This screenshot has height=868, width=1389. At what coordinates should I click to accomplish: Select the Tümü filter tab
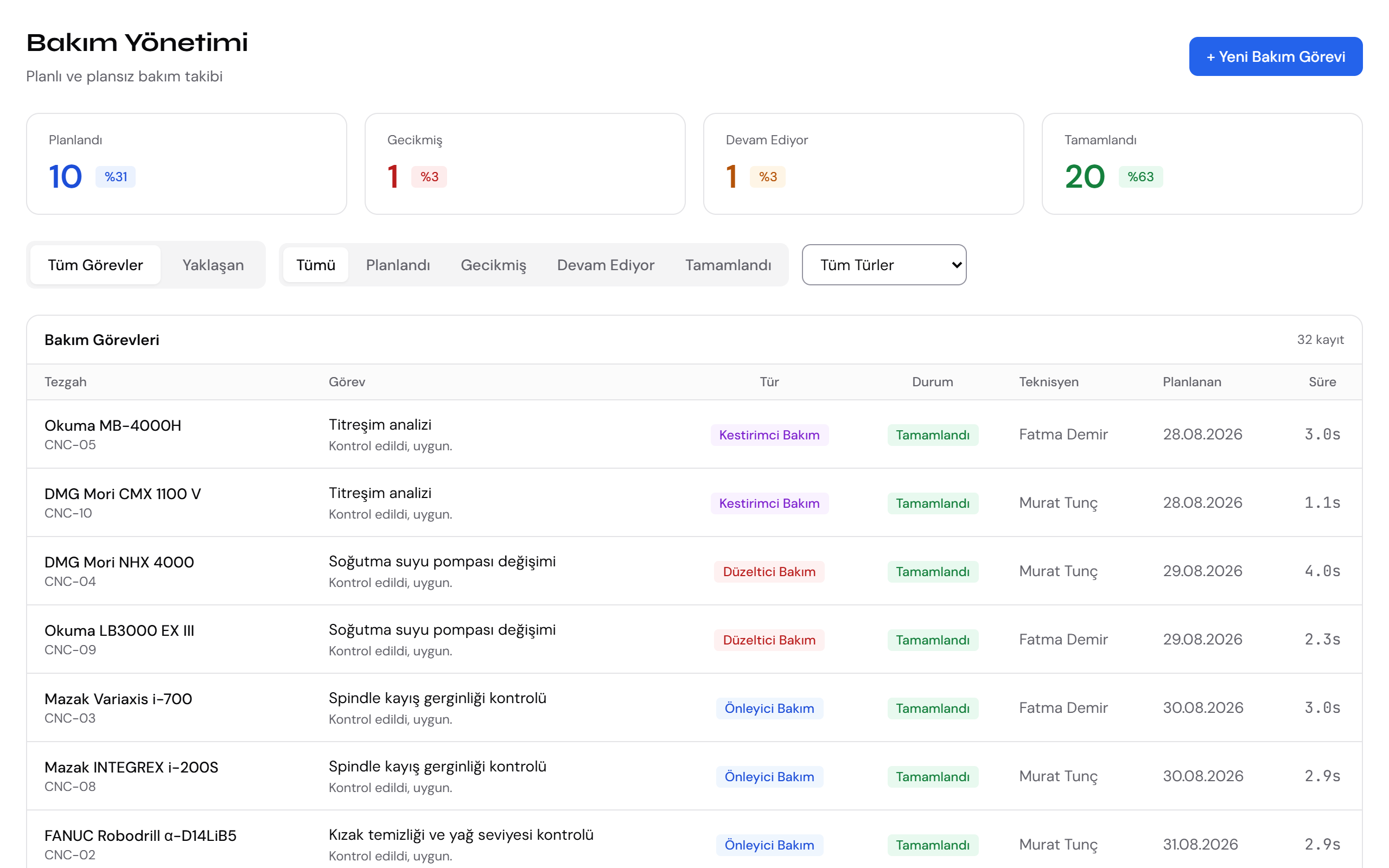tap(316, 265)
